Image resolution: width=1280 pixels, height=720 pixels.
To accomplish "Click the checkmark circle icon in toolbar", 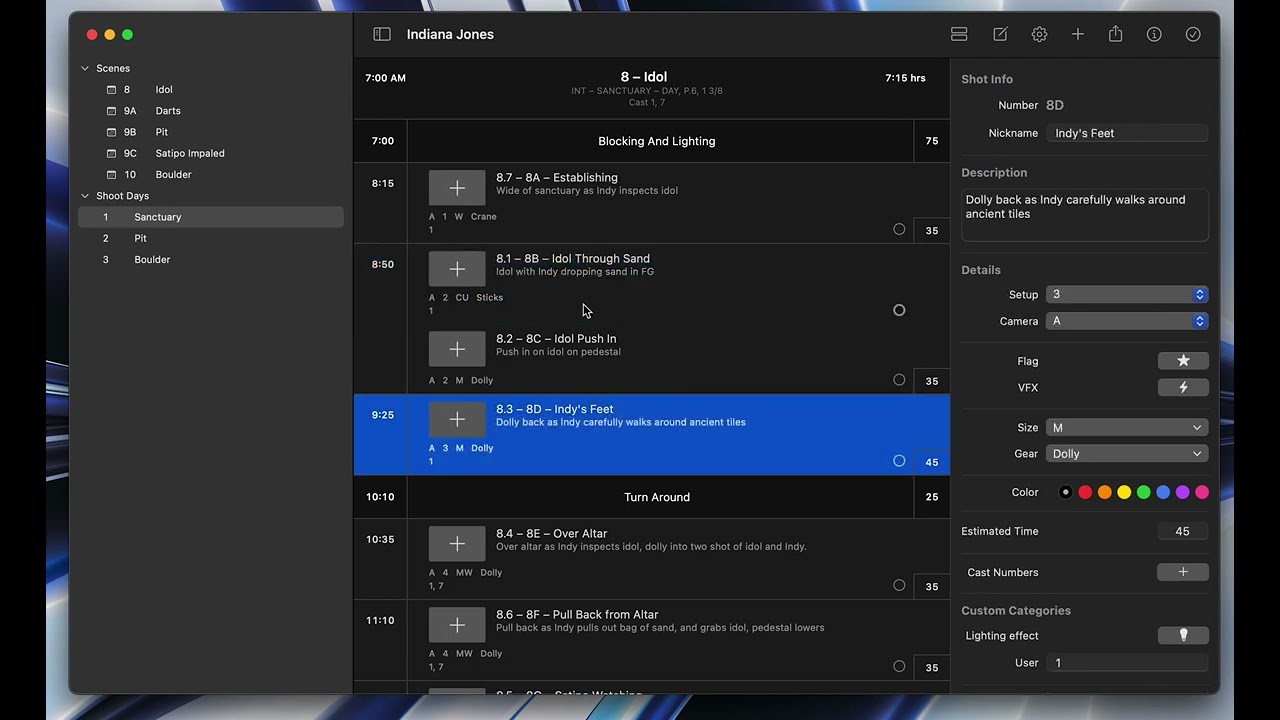I will pos(1193,34).
